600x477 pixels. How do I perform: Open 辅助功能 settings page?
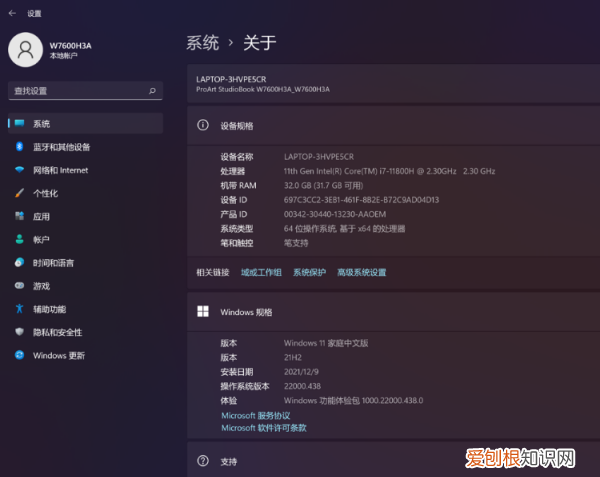point(85,309)
